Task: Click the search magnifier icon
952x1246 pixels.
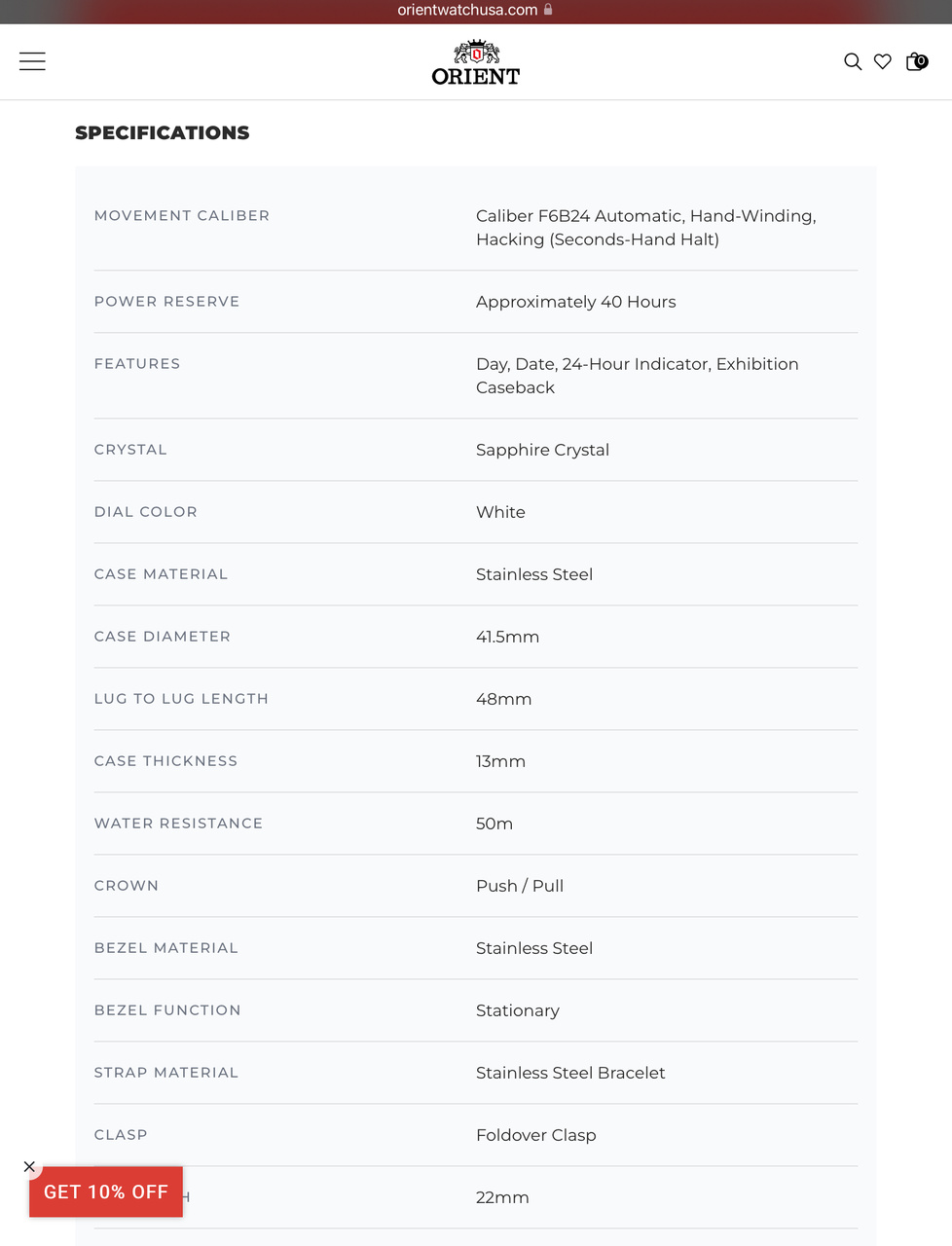Action: point(853,61)
